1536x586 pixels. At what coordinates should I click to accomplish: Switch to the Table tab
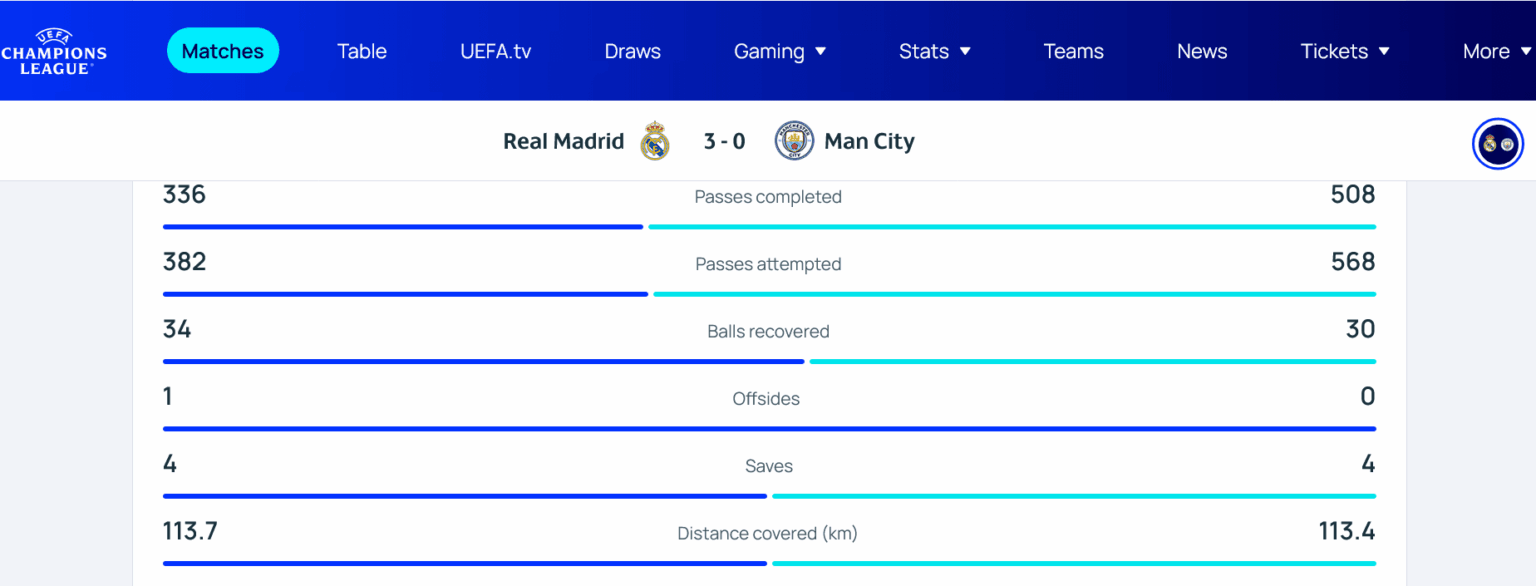362,51
